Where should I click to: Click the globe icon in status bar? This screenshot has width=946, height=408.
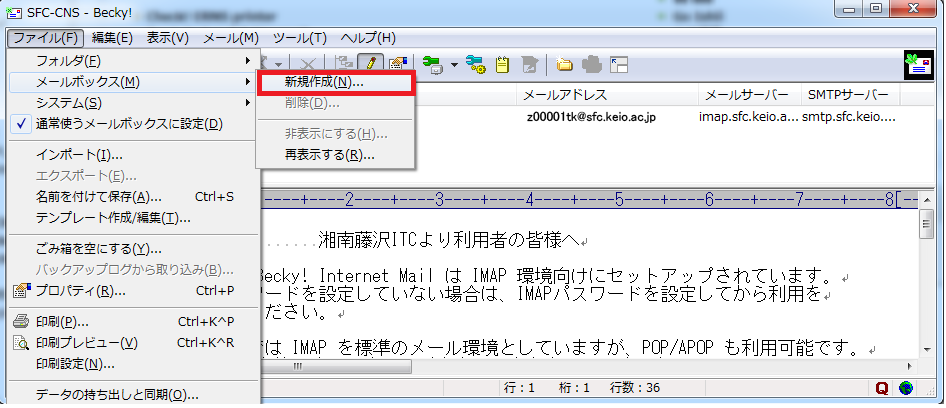pyautogui.click(x=906, y=388)
